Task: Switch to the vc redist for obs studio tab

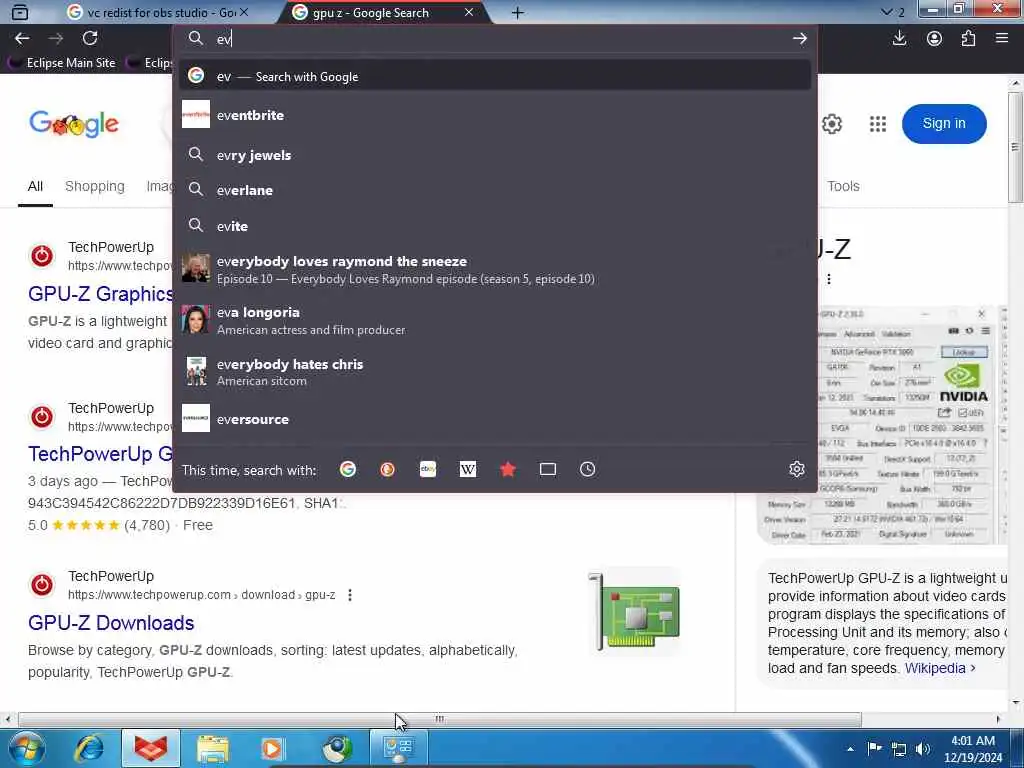Action: click(157, 12)
